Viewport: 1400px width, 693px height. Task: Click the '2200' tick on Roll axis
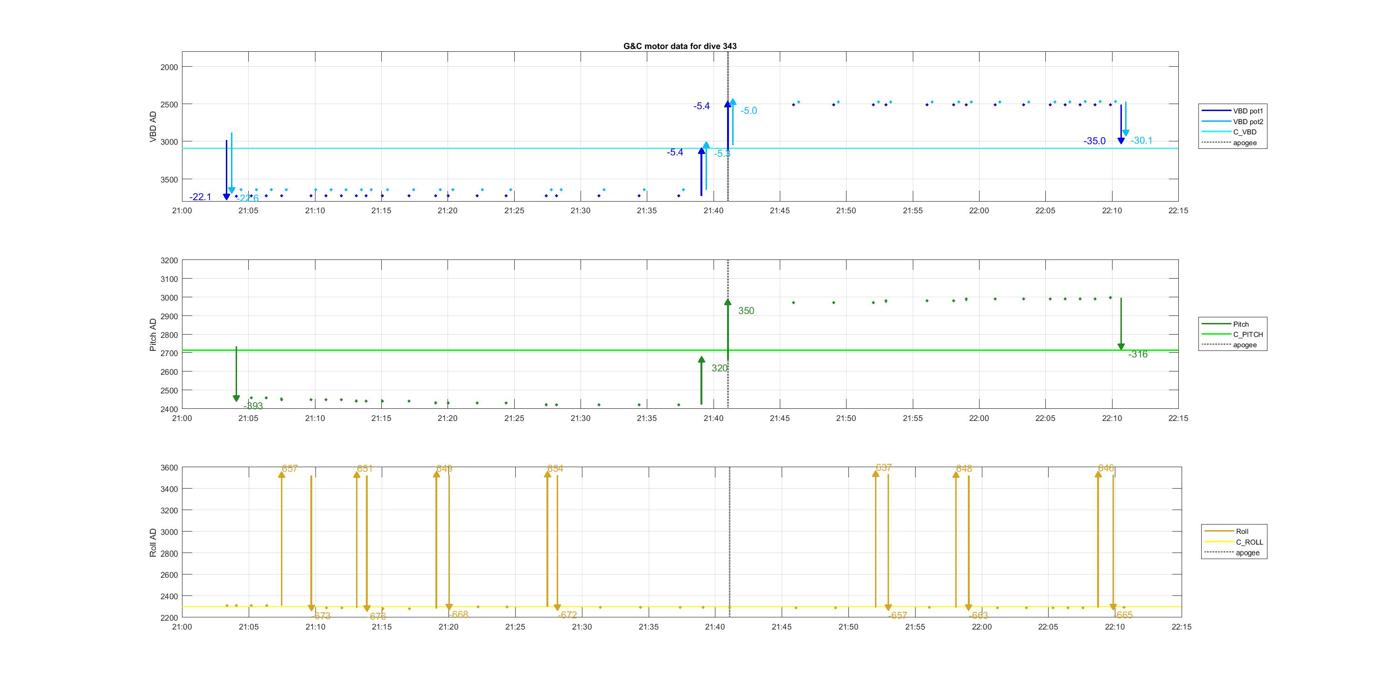click(x=169, y=617)
